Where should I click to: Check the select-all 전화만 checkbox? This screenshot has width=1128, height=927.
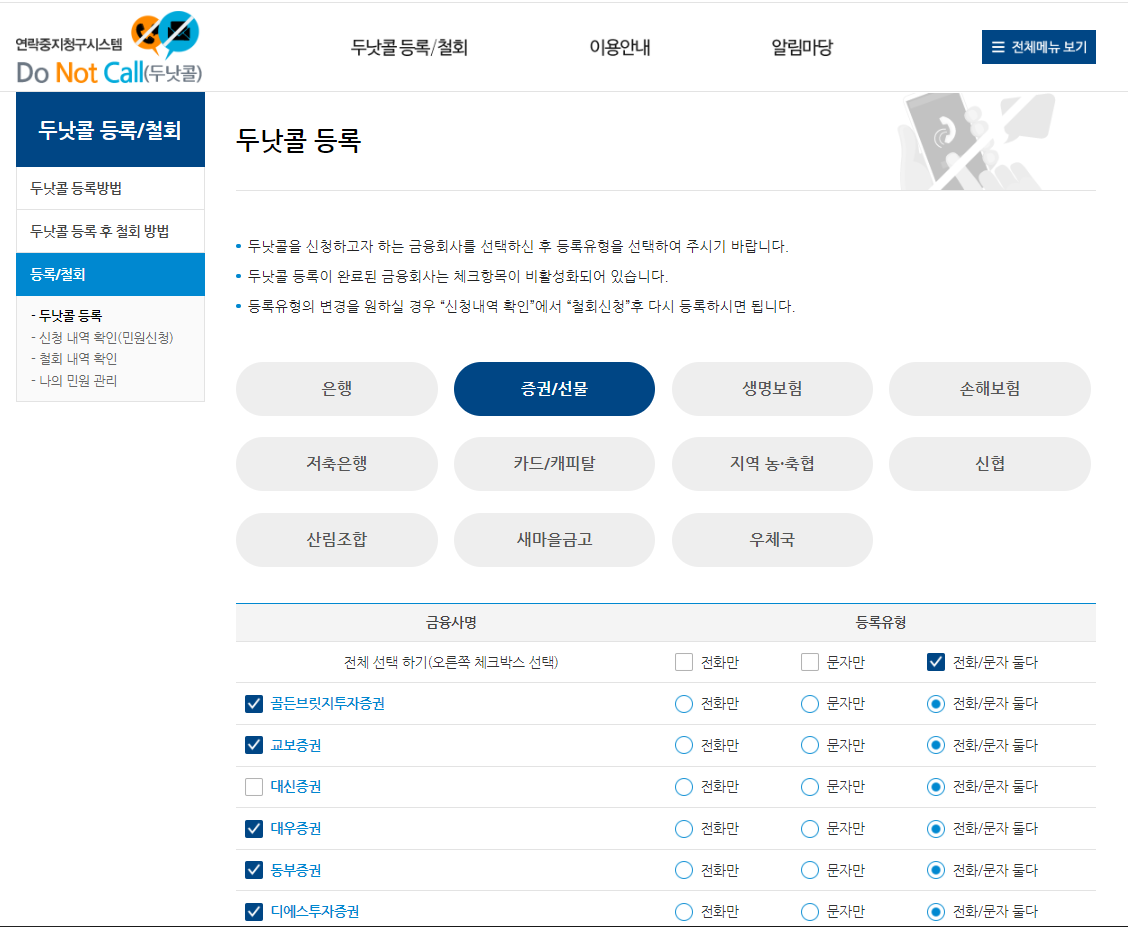tap(684, 661)
